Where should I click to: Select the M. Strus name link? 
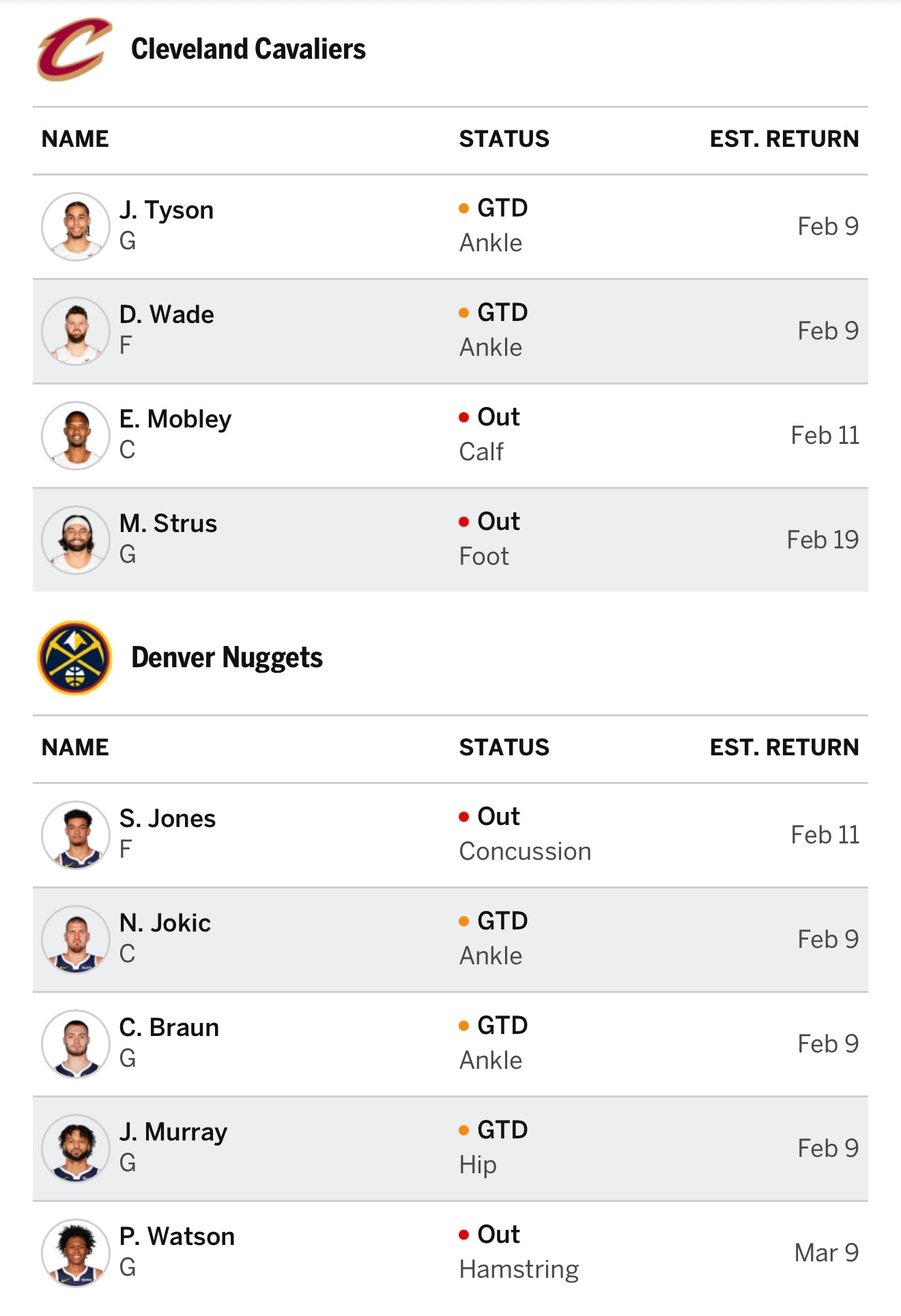pos(168,524)
